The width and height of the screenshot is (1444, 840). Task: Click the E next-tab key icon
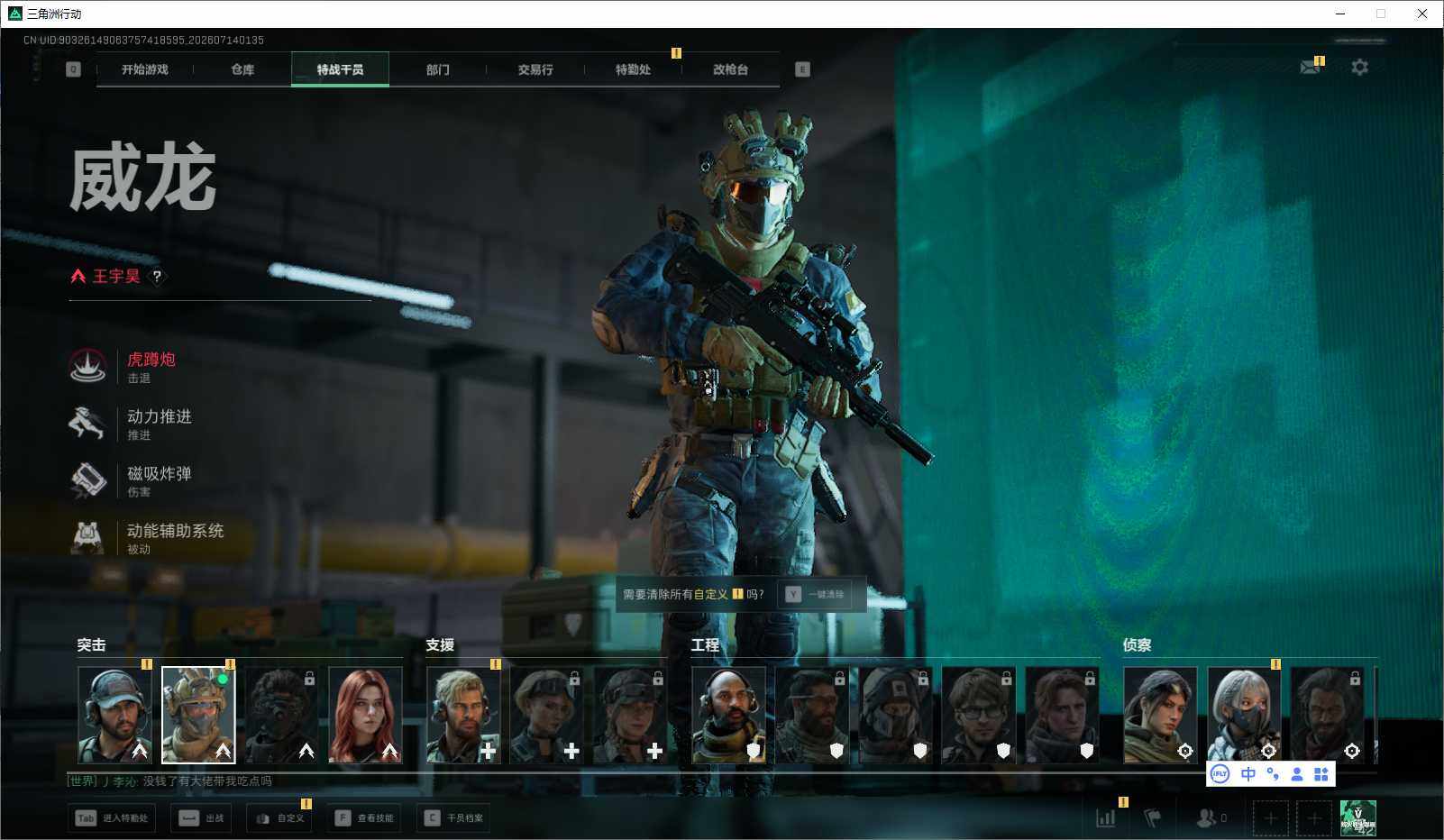[802, 69]
